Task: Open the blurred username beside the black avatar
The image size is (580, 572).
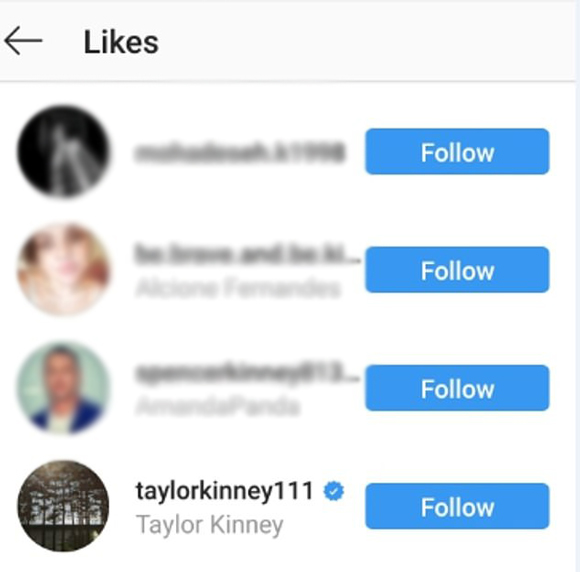Action: pos(240,152)
